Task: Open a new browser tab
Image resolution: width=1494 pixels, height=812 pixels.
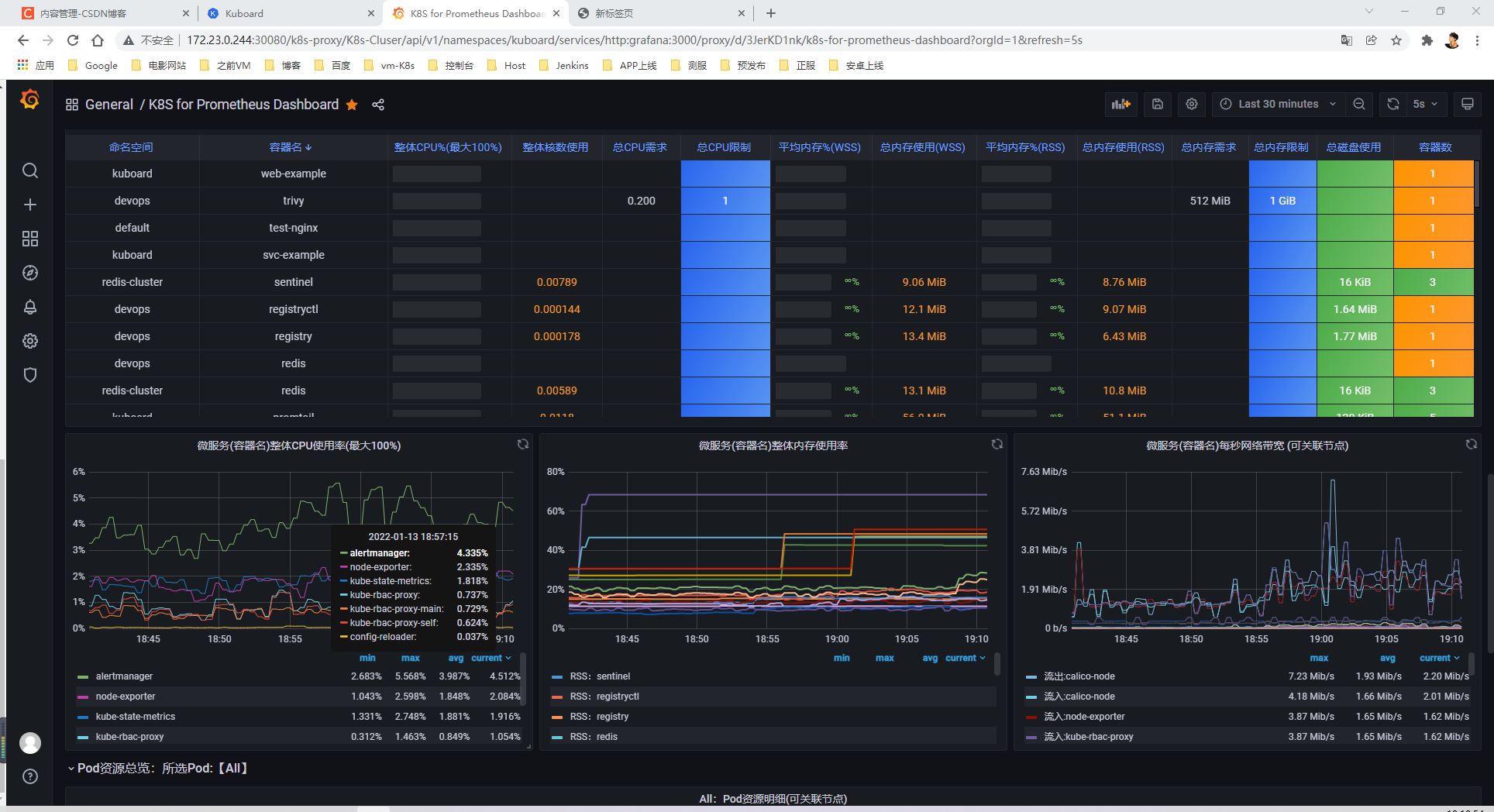Action: (x=771, y=13)
